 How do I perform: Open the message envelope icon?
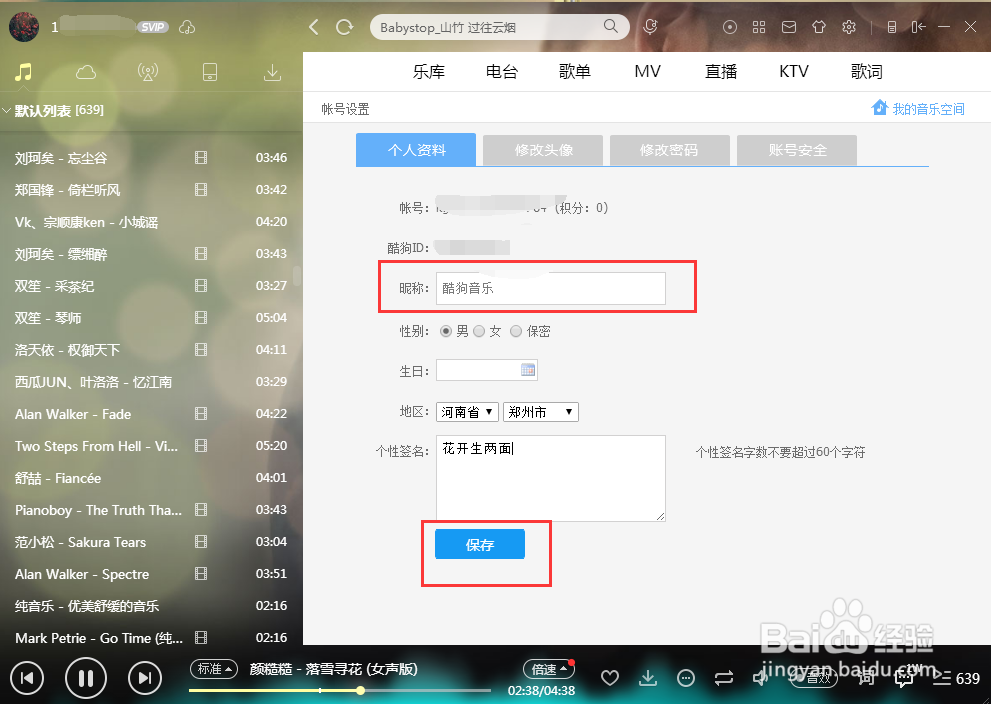coord(789,27)
